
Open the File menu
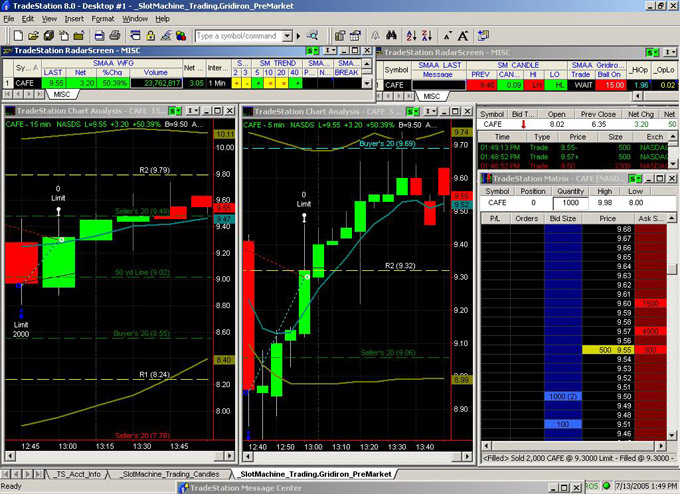[9, 19]
